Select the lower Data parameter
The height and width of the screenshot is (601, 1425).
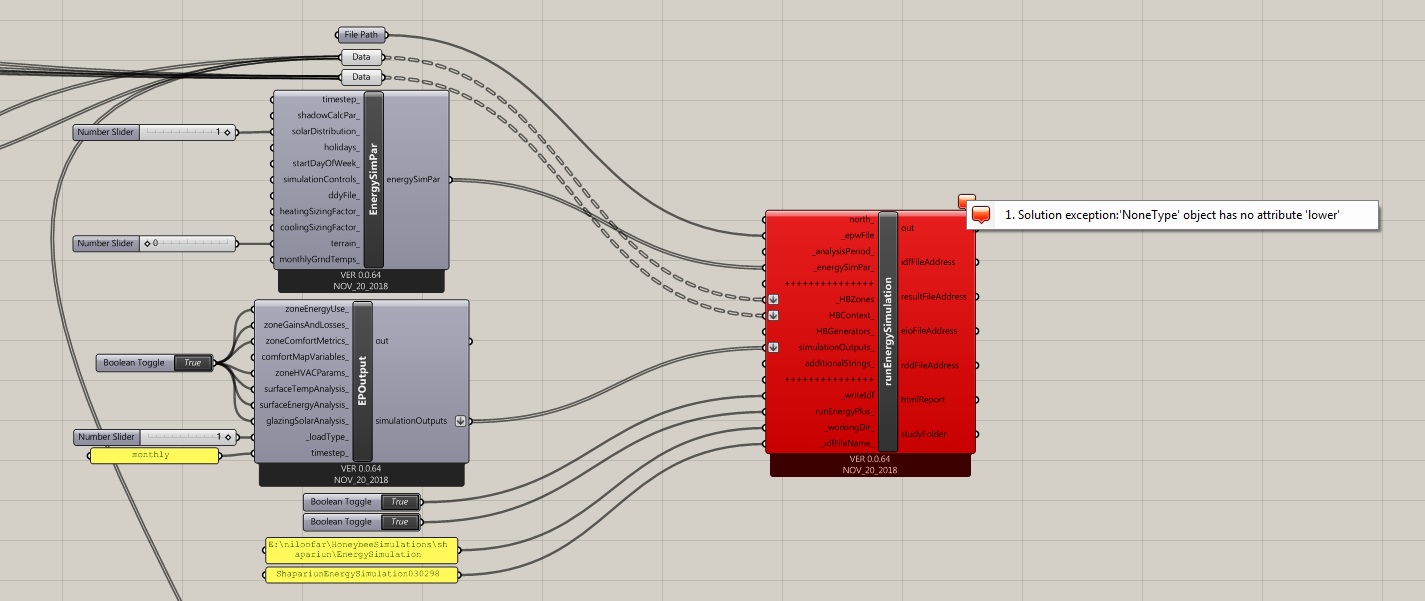click(361, 77)
